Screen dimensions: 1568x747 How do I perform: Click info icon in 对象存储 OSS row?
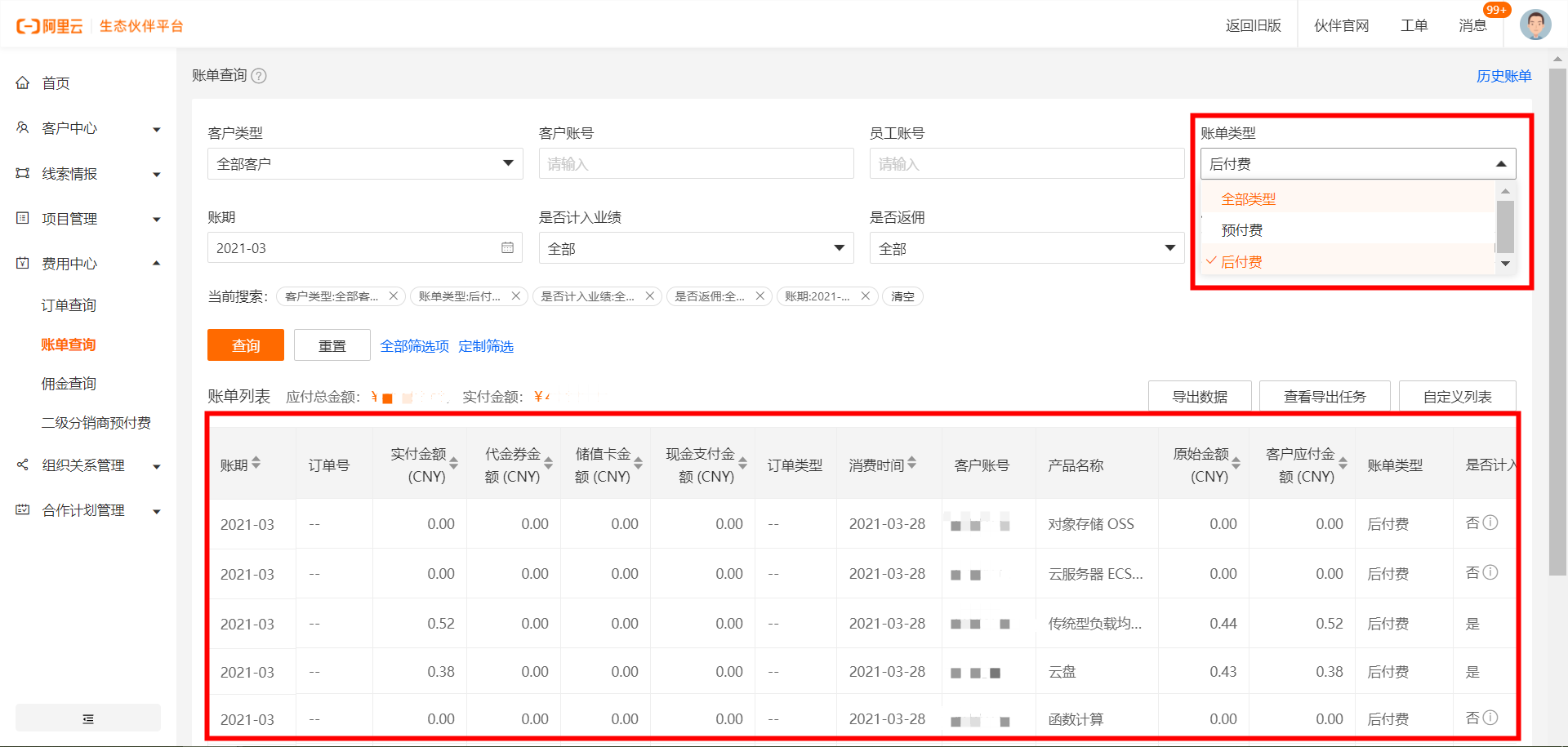pos(1490,522)
